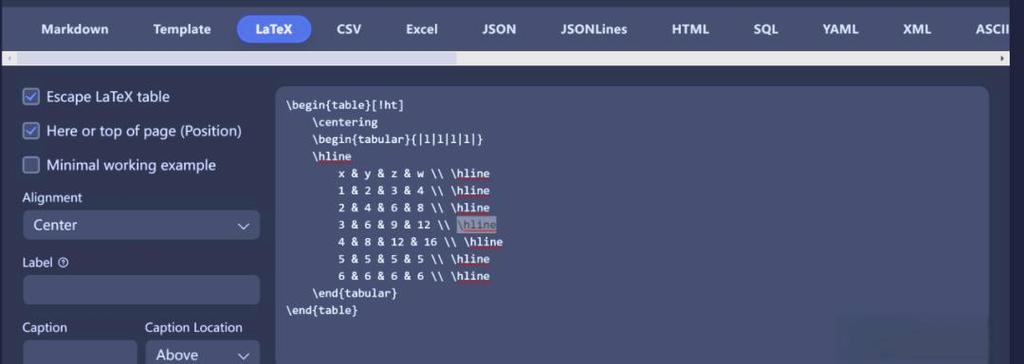Viewport: 1024px width, 364px height.
Task: Click the '1 & 2 & 3 & 4' code row
Action: [414, 191]
